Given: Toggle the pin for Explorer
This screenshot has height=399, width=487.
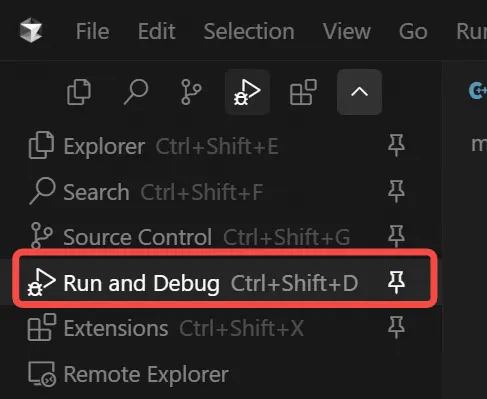Looking at the screenshot, I should coord(396,145).
